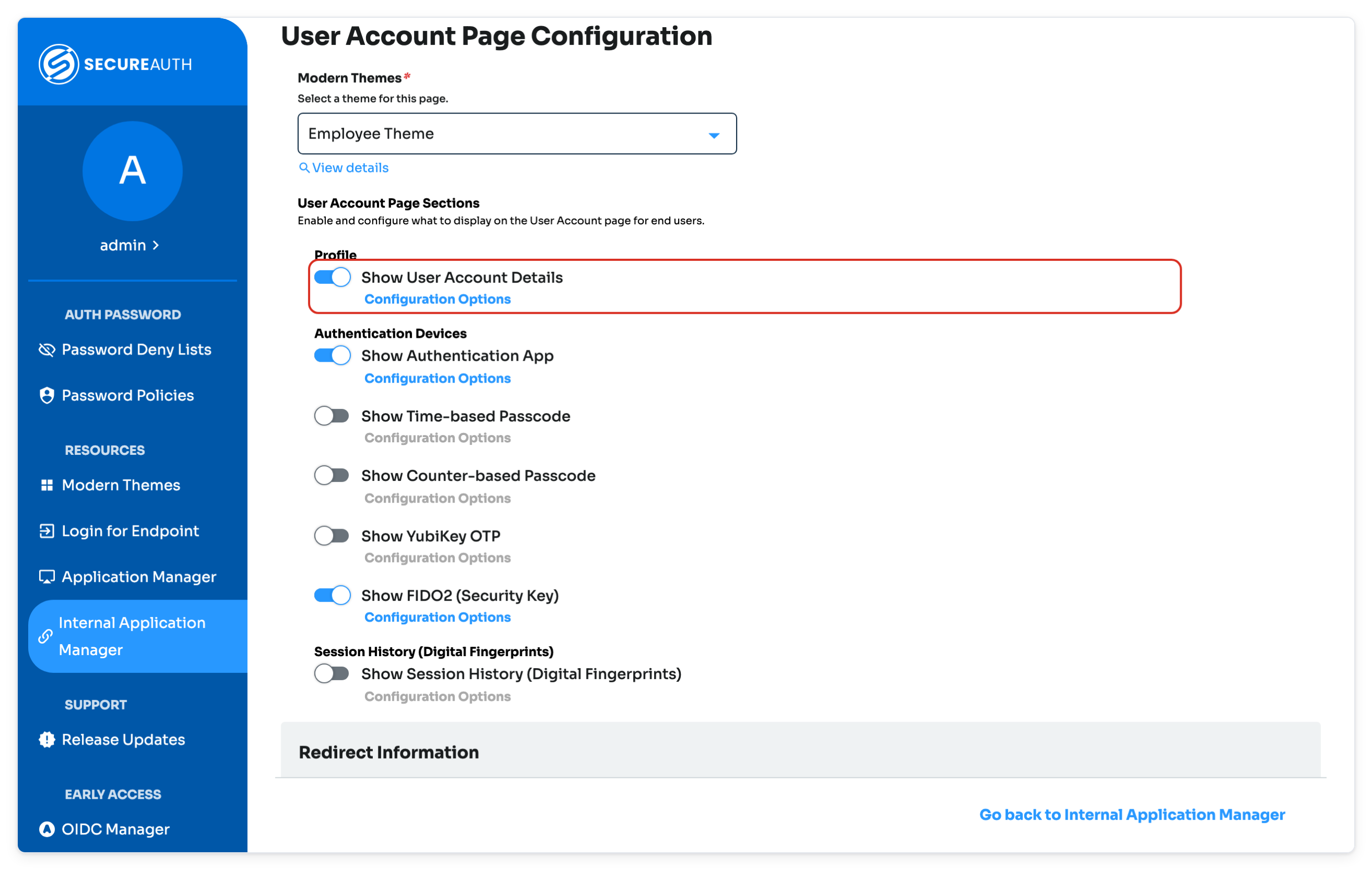Click Go back to Internal Application Manager
Screen dimensions: 1372x870
click(x=1132, y=815)
